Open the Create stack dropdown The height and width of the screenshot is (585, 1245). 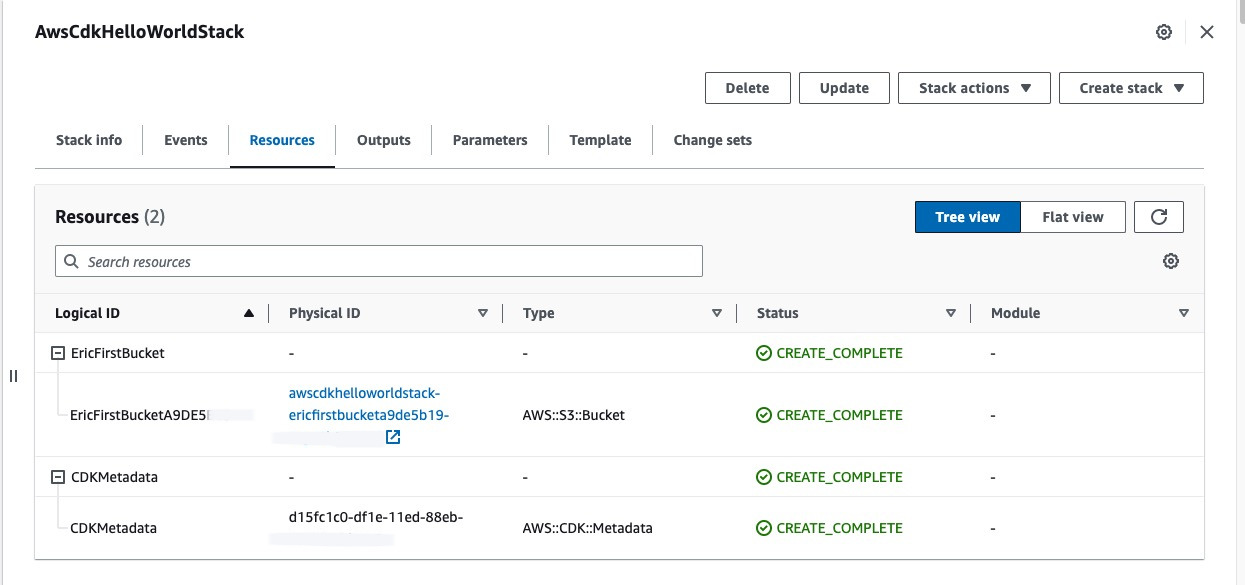point(1131,88)
